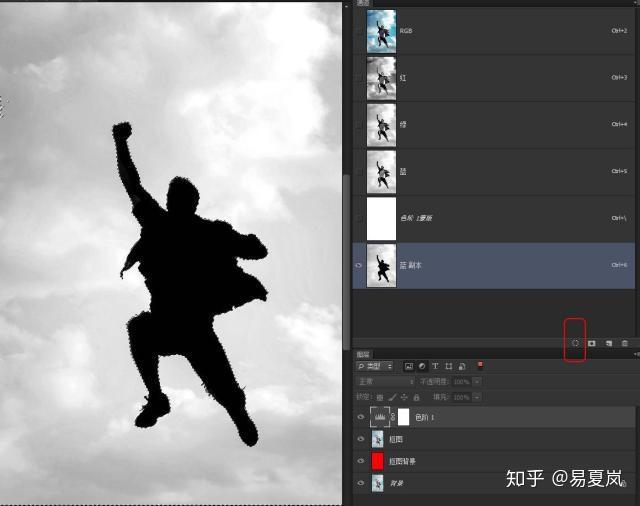Filter layers by pixel layer icon

409,366
